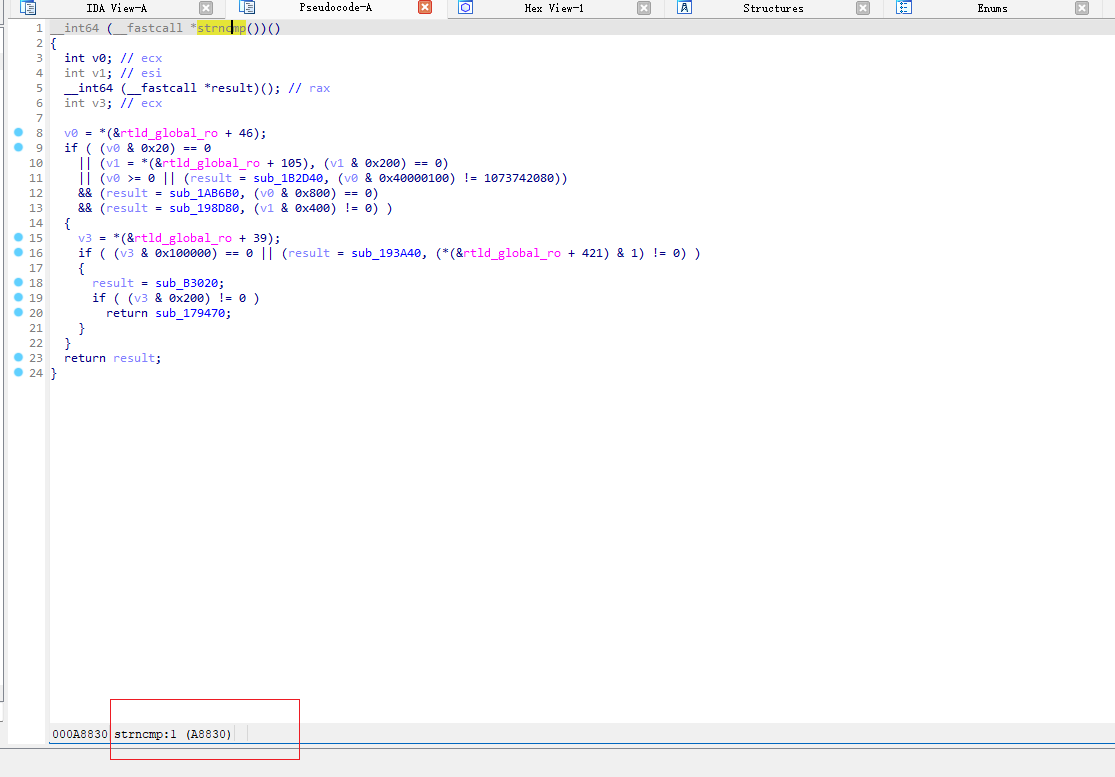1115x777 pixels.
Task: Click the Enums tab icon
Action: pyautogui.click(x=903, y=8)
